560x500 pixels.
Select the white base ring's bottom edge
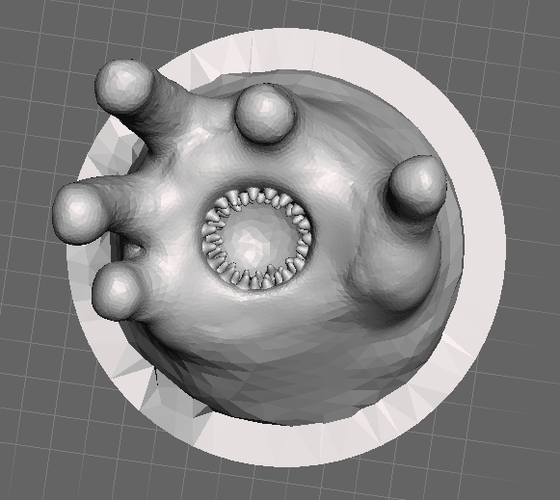[x=286, y=445]
